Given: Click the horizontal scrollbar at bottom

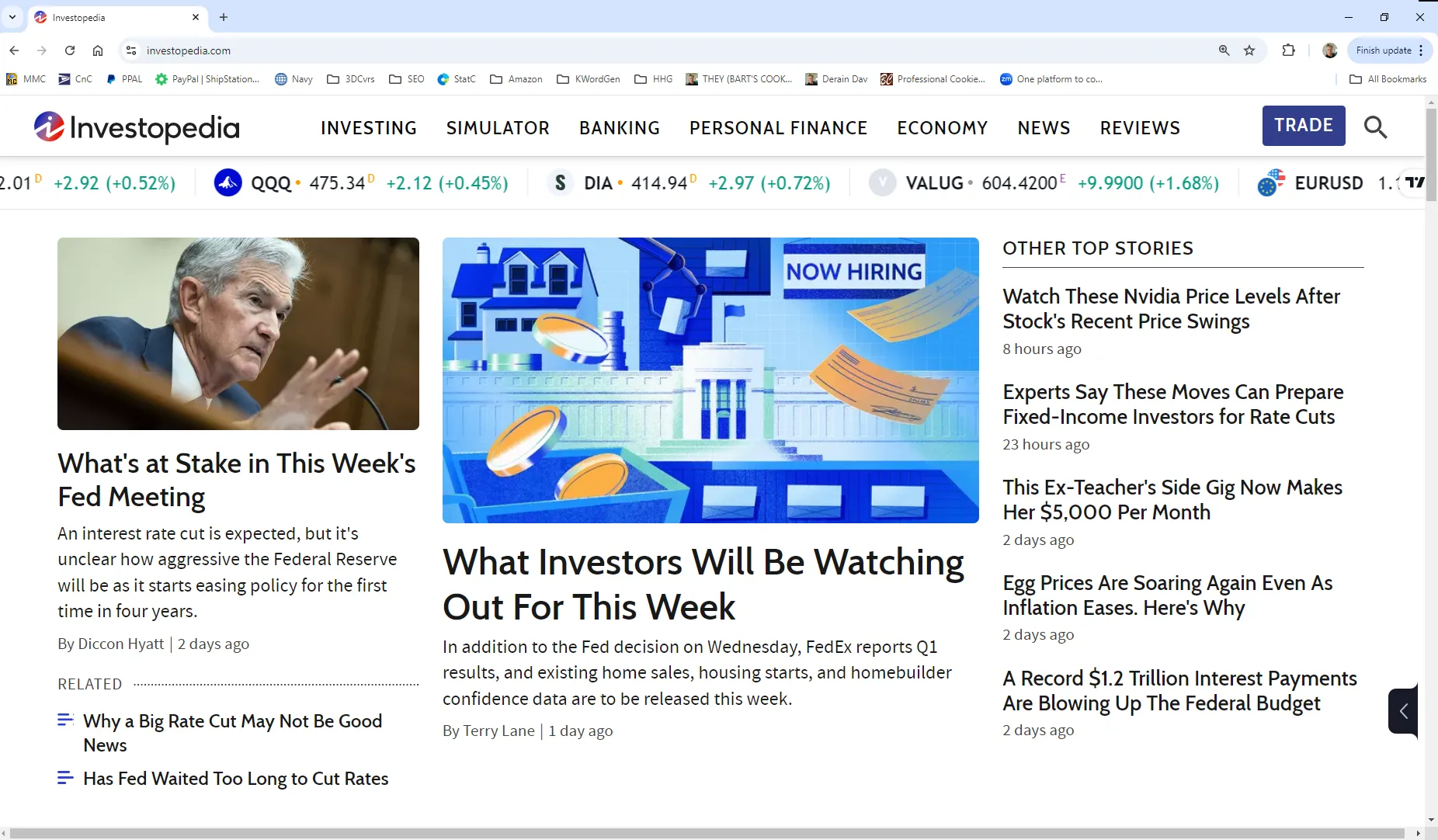Looking at the screenshot, I should 708,834.
